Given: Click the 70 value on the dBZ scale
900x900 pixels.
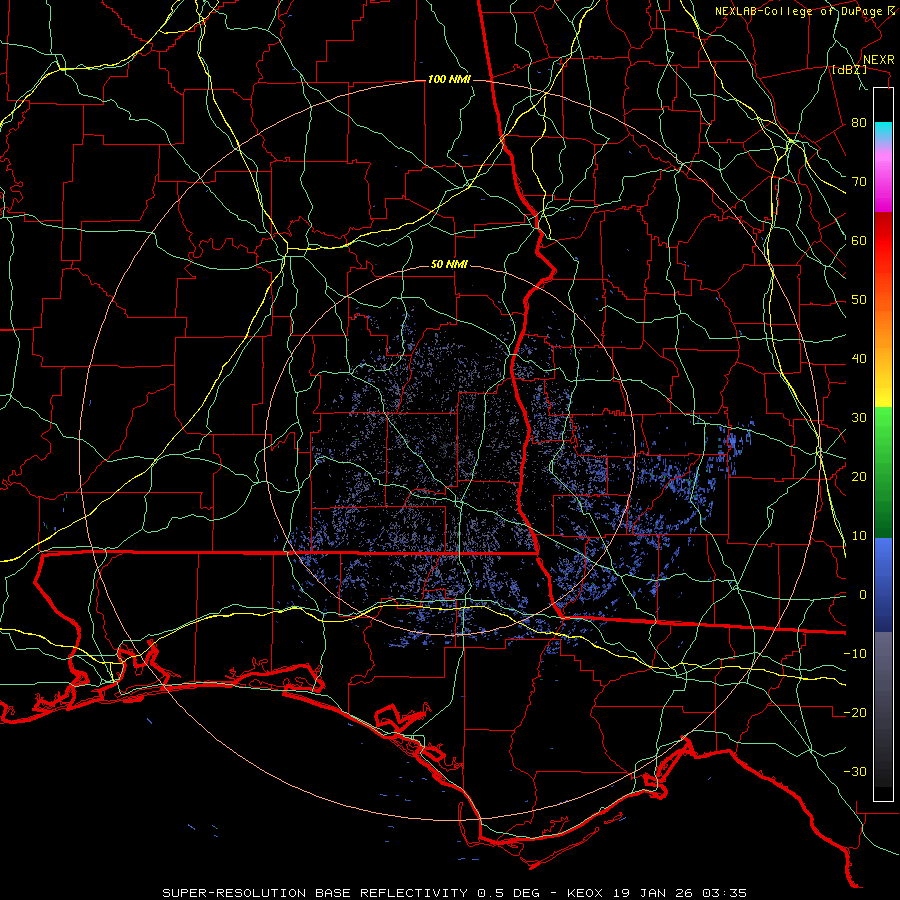Looking at the screenshot, I should point(859,182).
